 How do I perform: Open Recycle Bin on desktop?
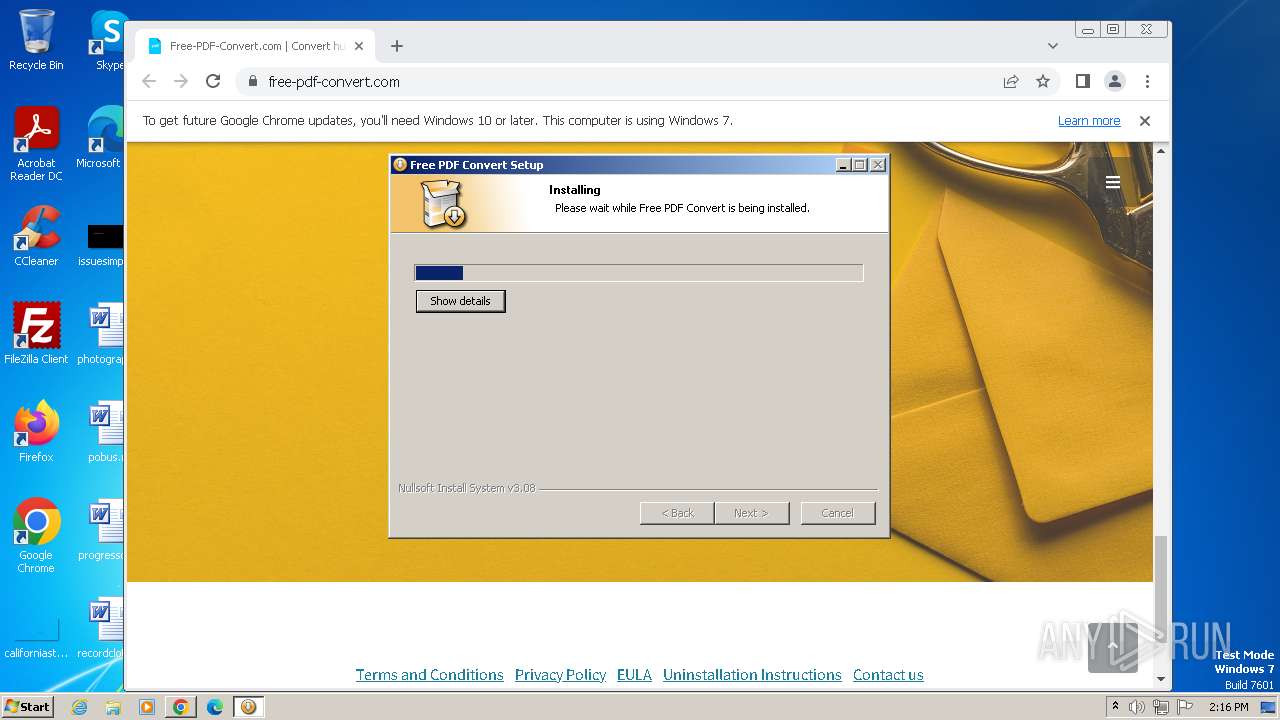36,40
